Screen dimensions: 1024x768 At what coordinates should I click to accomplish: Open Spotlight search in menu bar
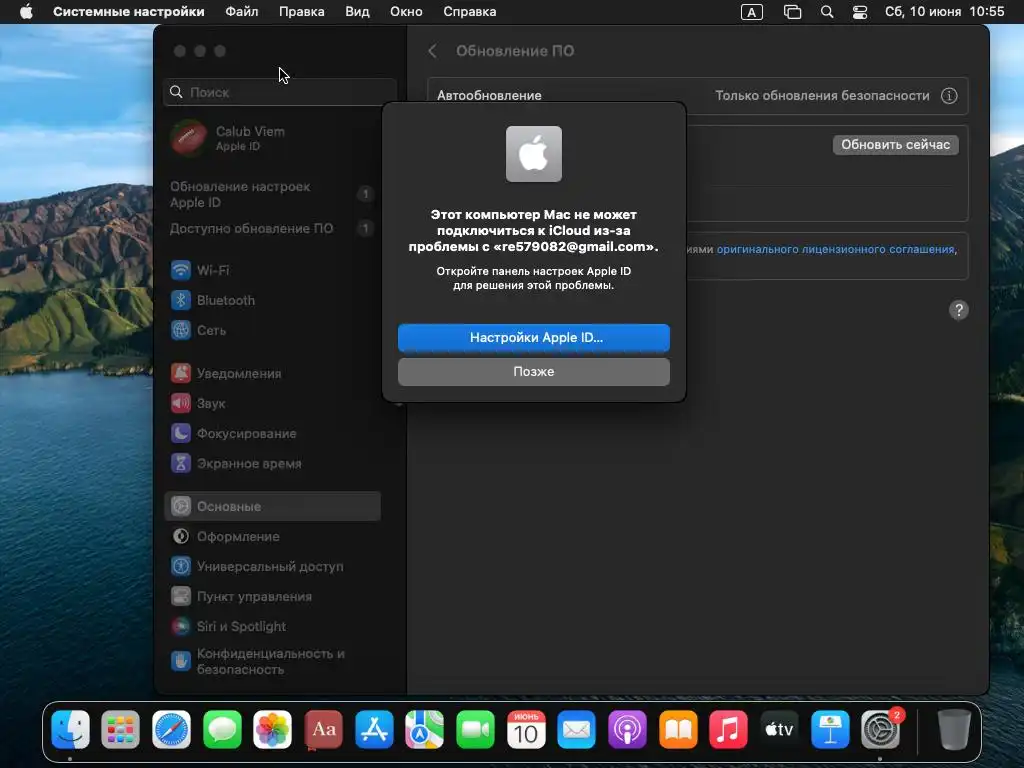827,12
